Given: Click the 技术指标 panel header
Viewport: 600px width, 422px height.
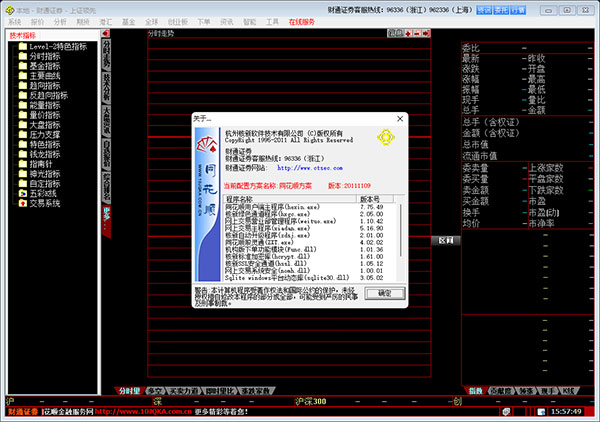Looking at the screenshot, I should point(23,36).
